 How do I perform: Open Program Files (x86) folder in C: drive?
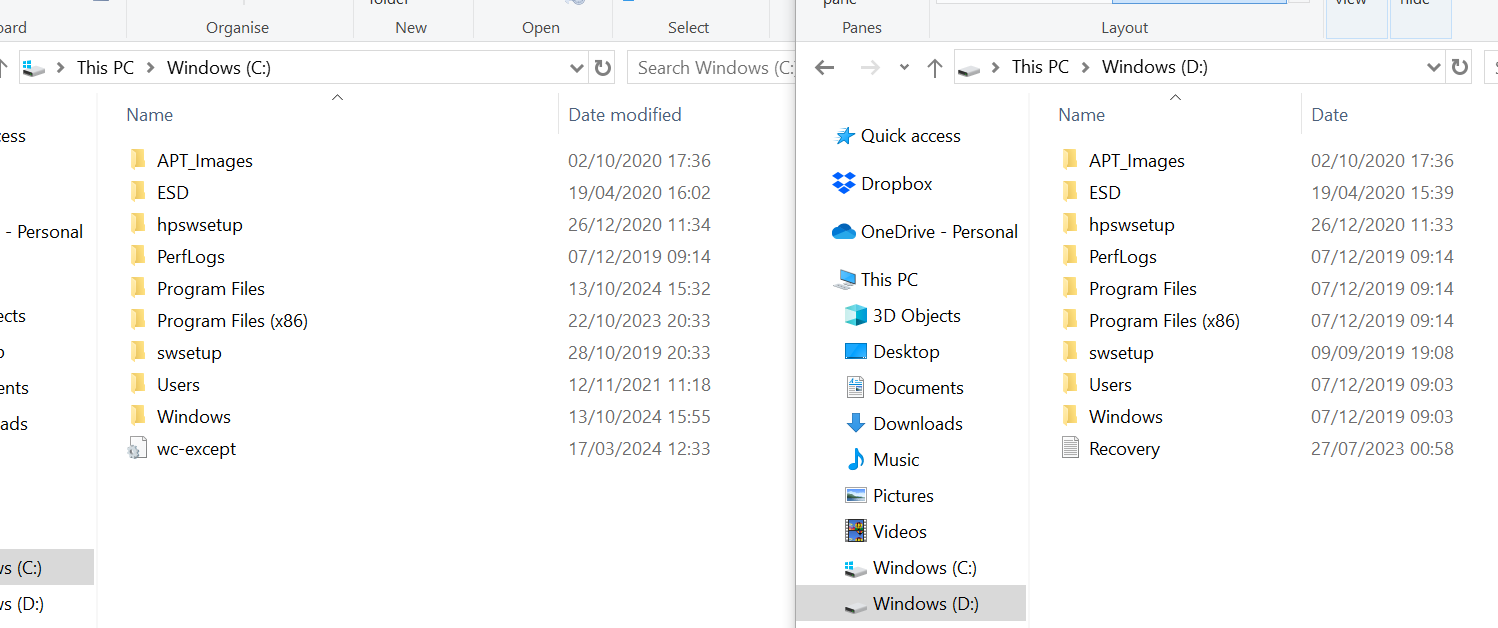click(232, 321)
